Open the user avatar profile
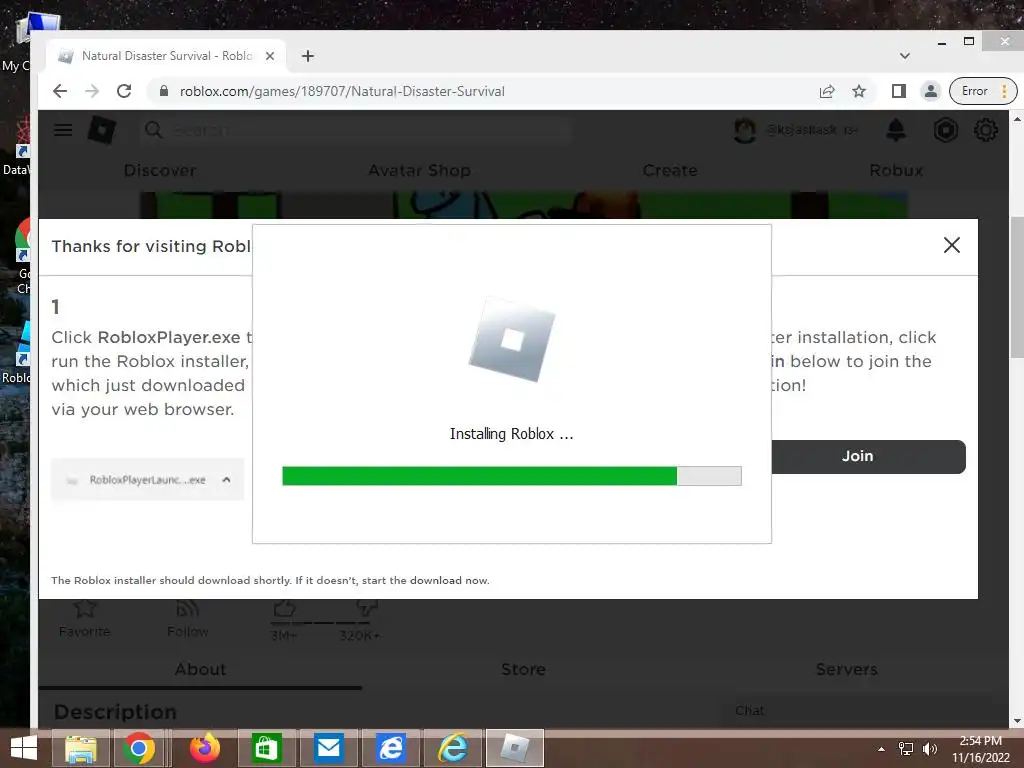1024x768 pixels. pyautogui.click(x=744, y=130)
